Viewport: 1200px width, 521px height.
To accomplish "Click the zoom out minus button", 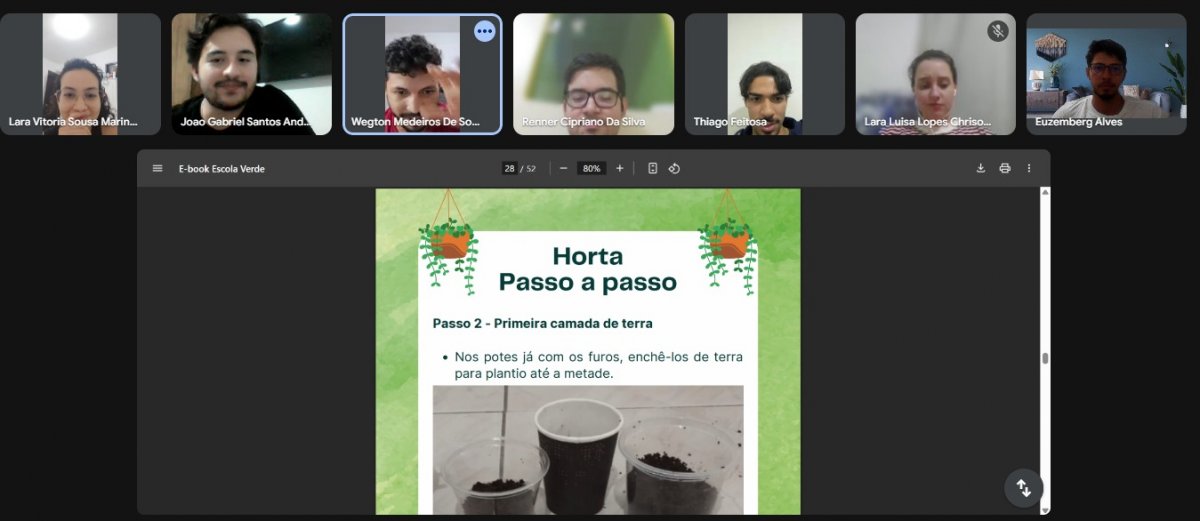I will [563, 168].
